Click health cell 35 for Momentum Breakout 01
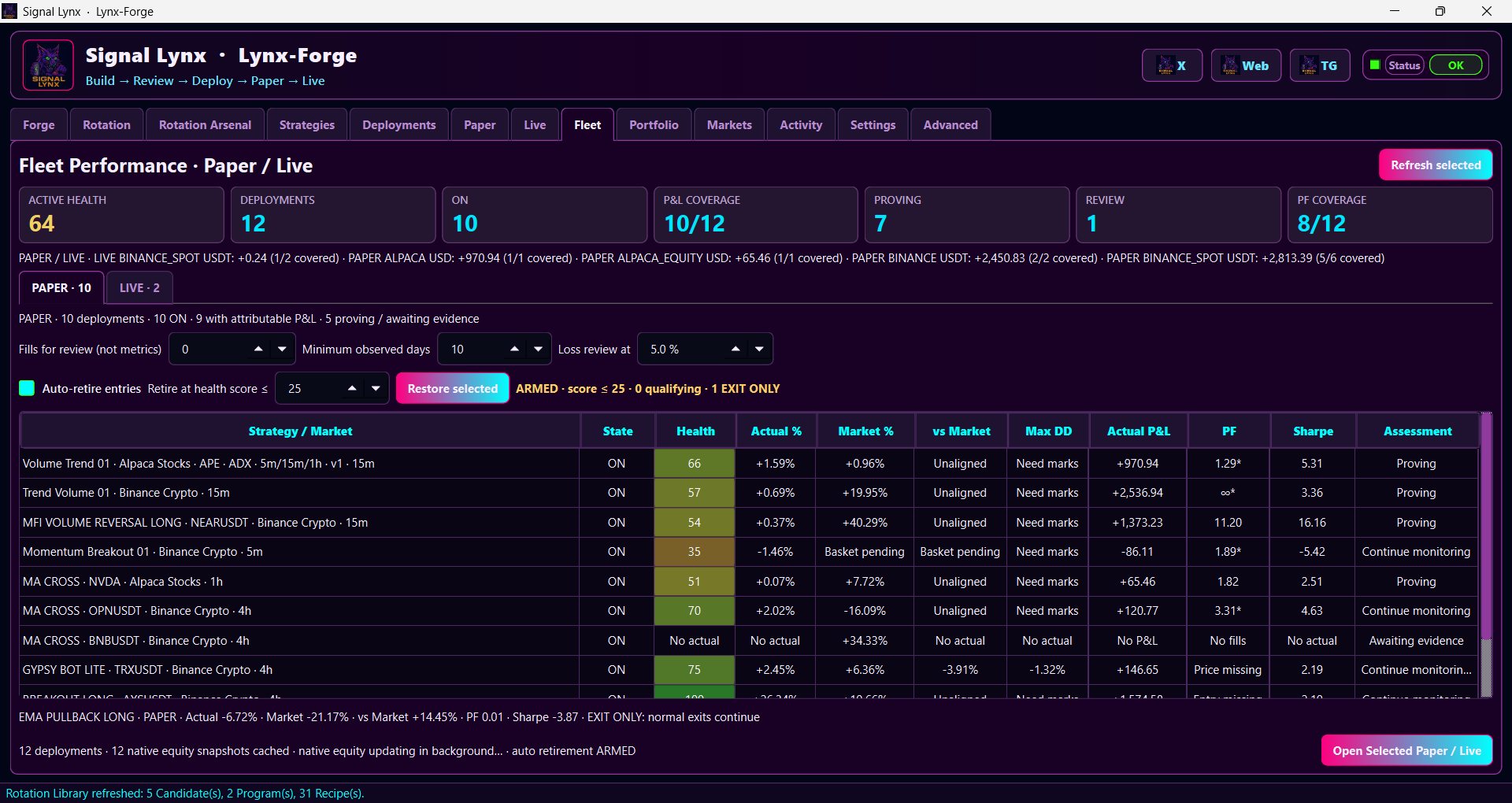The width and height of the screenshot is (1512, 803). tap(694, 552)
